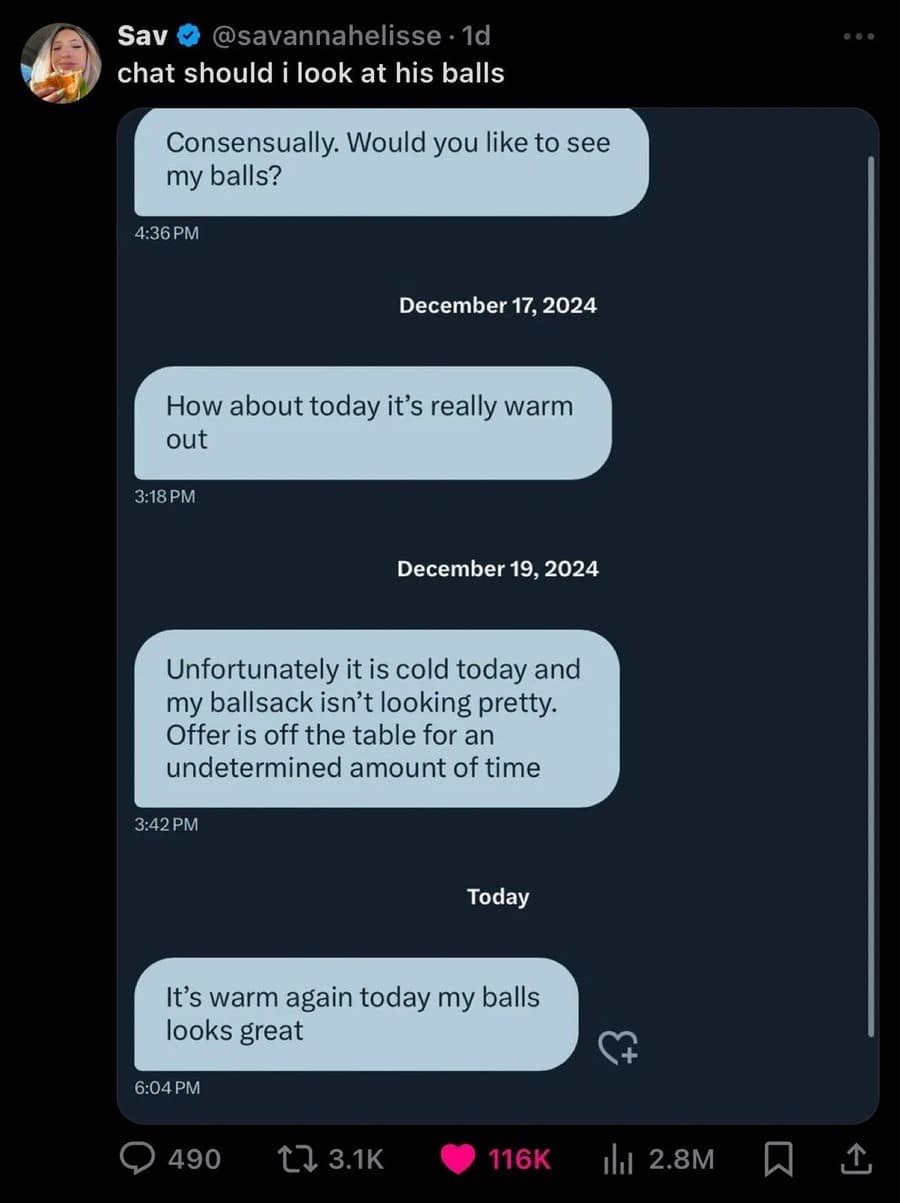Click the upload arrow at bottom right

coord(857,1159)
